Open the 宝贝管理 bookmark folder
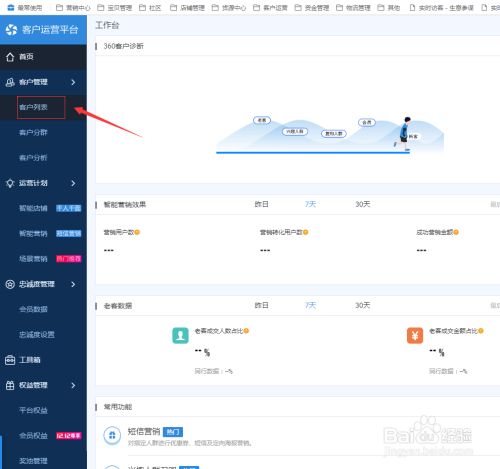Screen dimensions: 500x469 [x=115, y=7]
